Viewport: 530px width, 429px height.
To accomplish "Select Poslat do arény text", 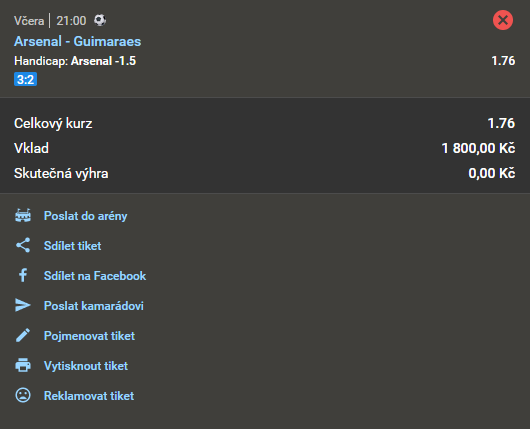I will (x=86, y=216).
